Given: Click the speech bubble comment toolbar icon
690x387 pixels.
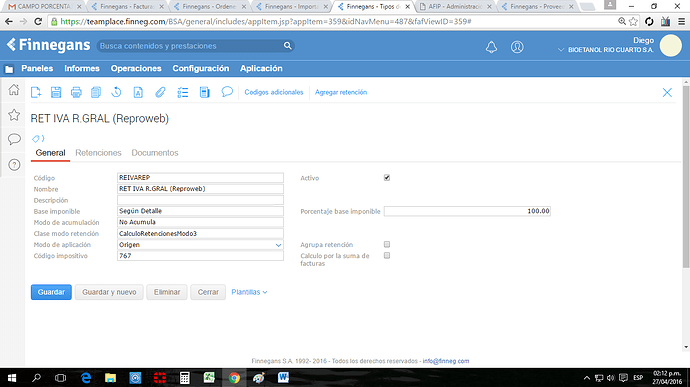Looking at the screenshot, I should 227,92.
